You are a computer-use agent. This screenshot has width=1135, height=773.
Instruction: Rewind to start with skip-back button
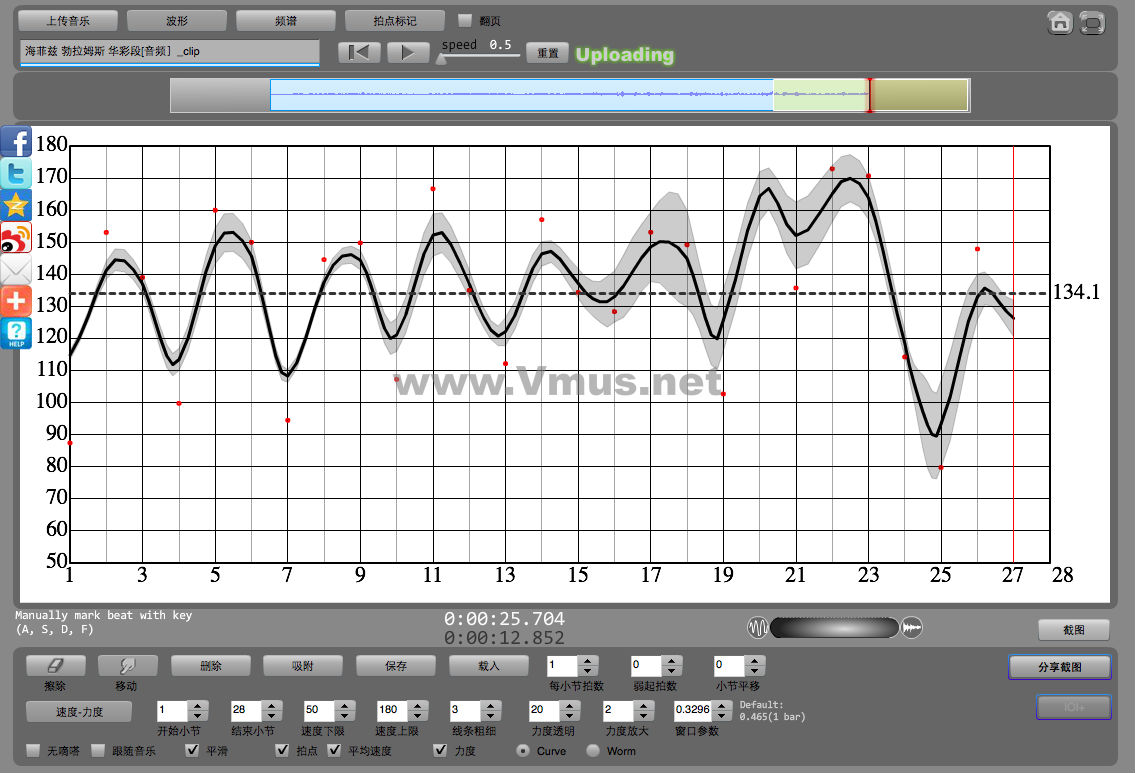tap(359, 53)
